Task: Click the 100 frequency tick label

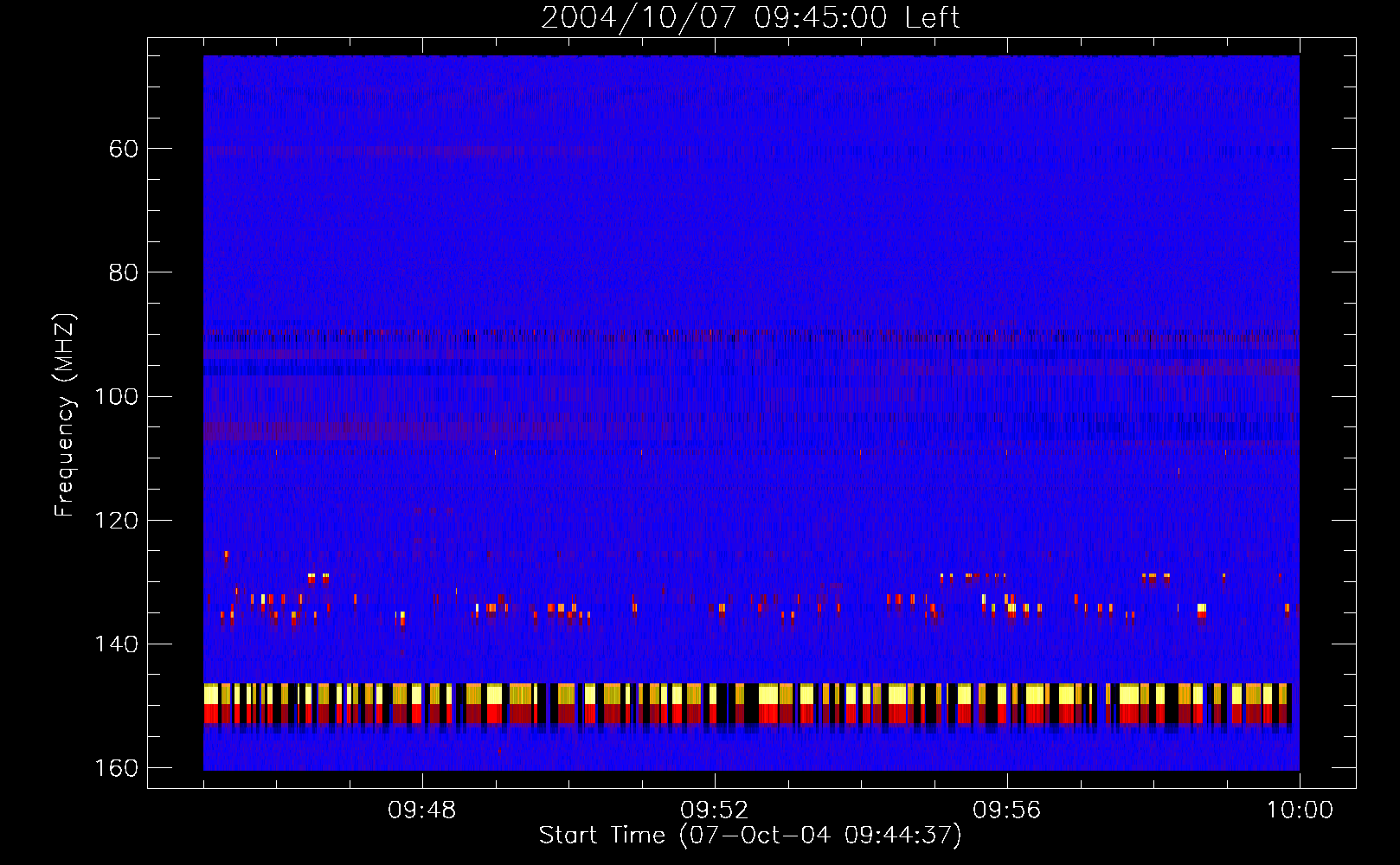Action: click(116, 396)
